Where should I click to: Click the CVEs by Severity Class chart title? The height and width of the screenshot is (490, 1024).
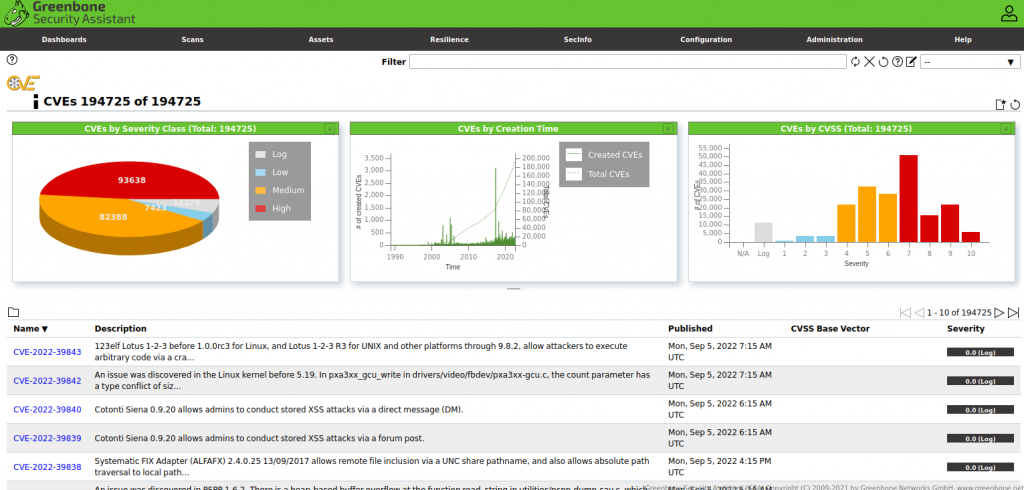170,129
